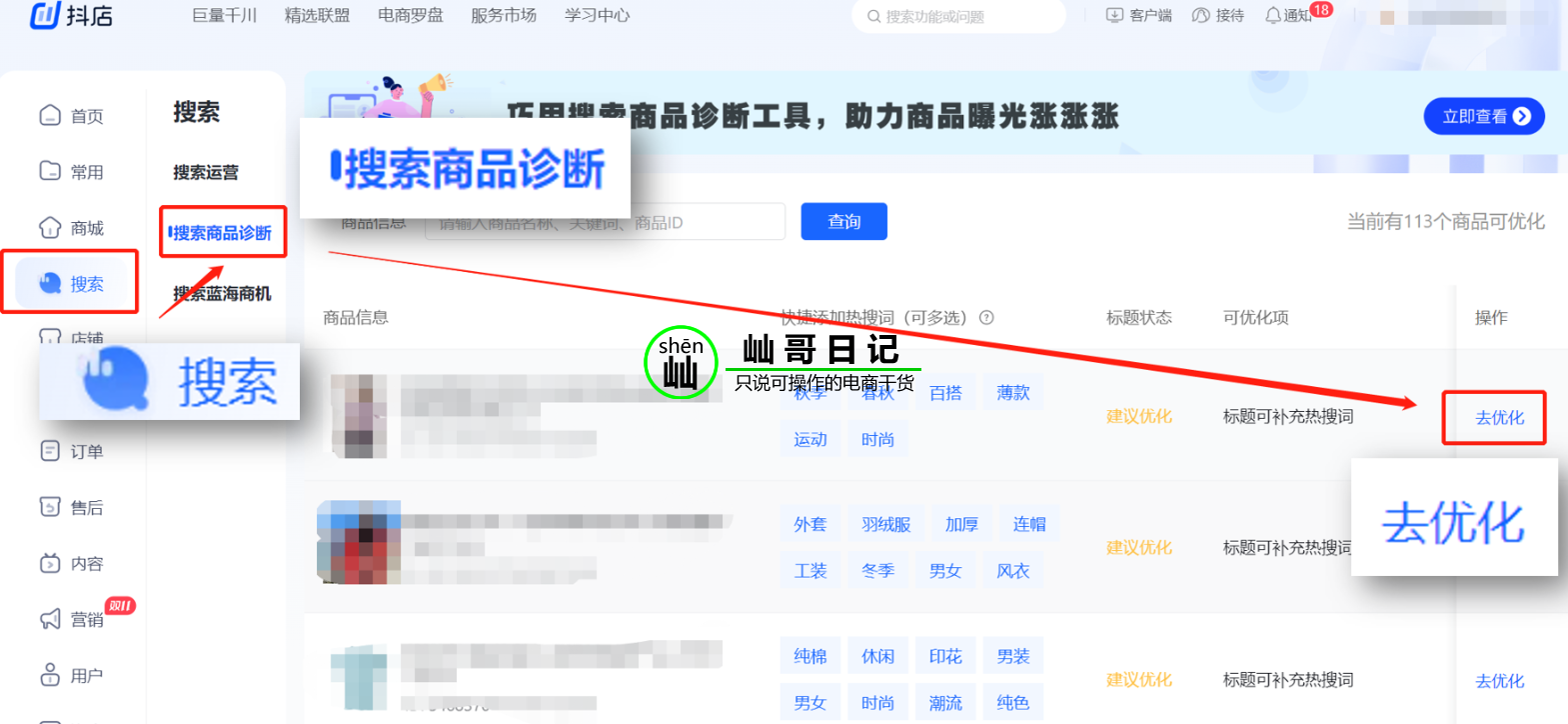Click 去优化 next to the 百搭 tags
Viewport: 1568px width, 724px height.
(x=1500, y=418)
